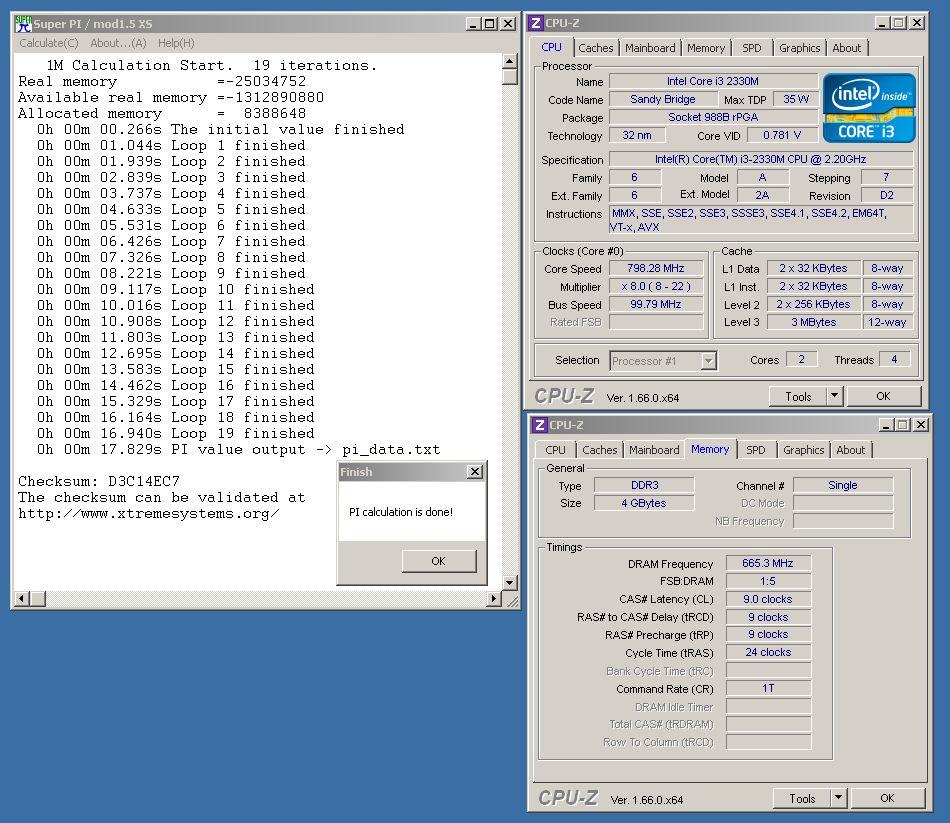The height and width of the screenshot is (823, 950).
Task: Open Mainboard tab in lower CPU-Z window
Action: click(x=654, y=450)
